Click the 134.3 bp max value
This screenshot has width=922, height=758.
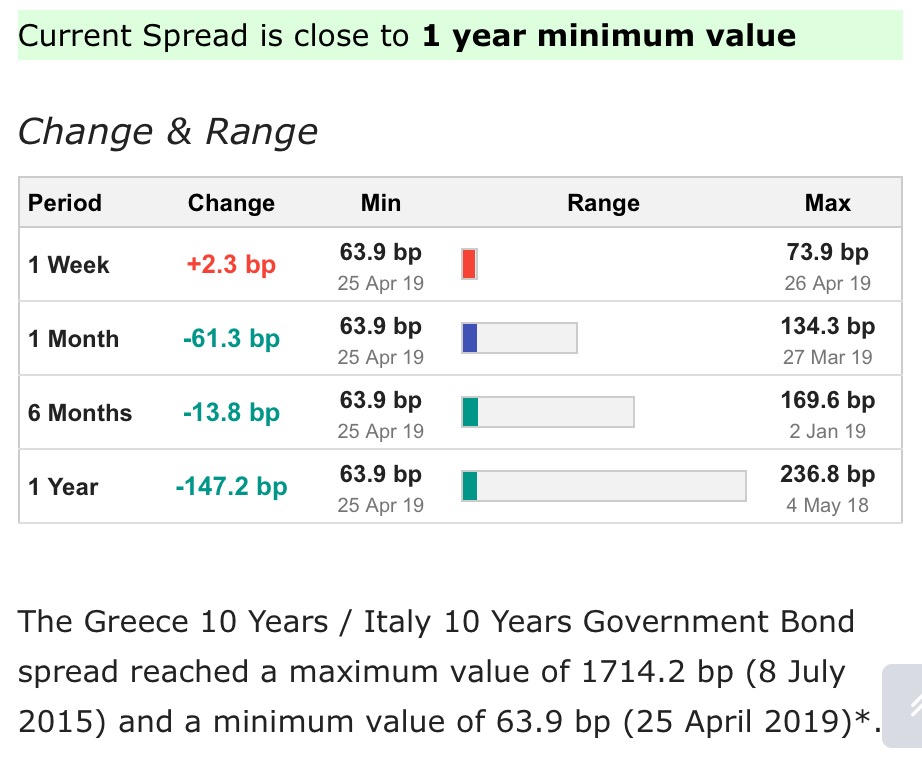tap(827, 326)
